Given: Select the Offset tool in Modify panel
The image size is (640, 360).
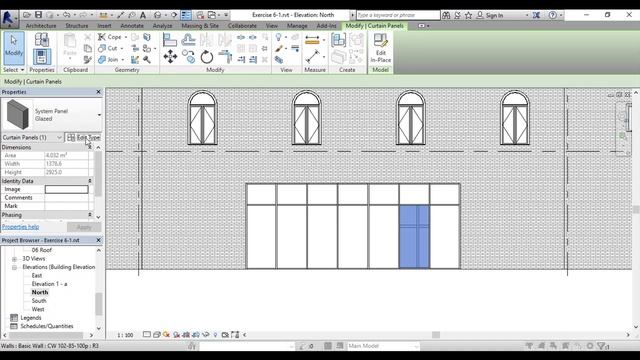Looking at the screenshot, I should click(188, 40).
